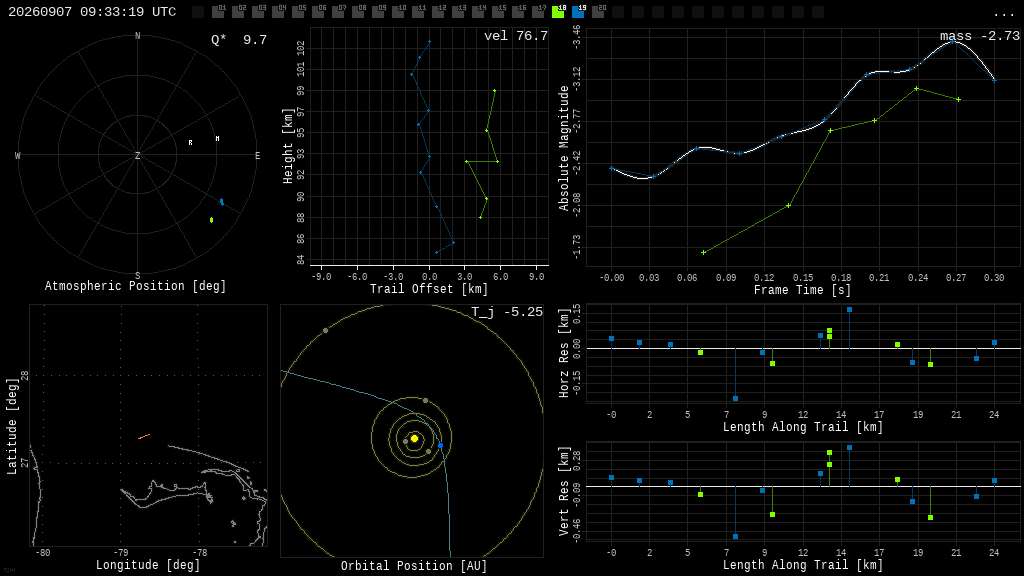Click the peak of the white magnitude curve
This screenshot has width=1024, height=576.
pyautogui.click(x=954, y=40)
